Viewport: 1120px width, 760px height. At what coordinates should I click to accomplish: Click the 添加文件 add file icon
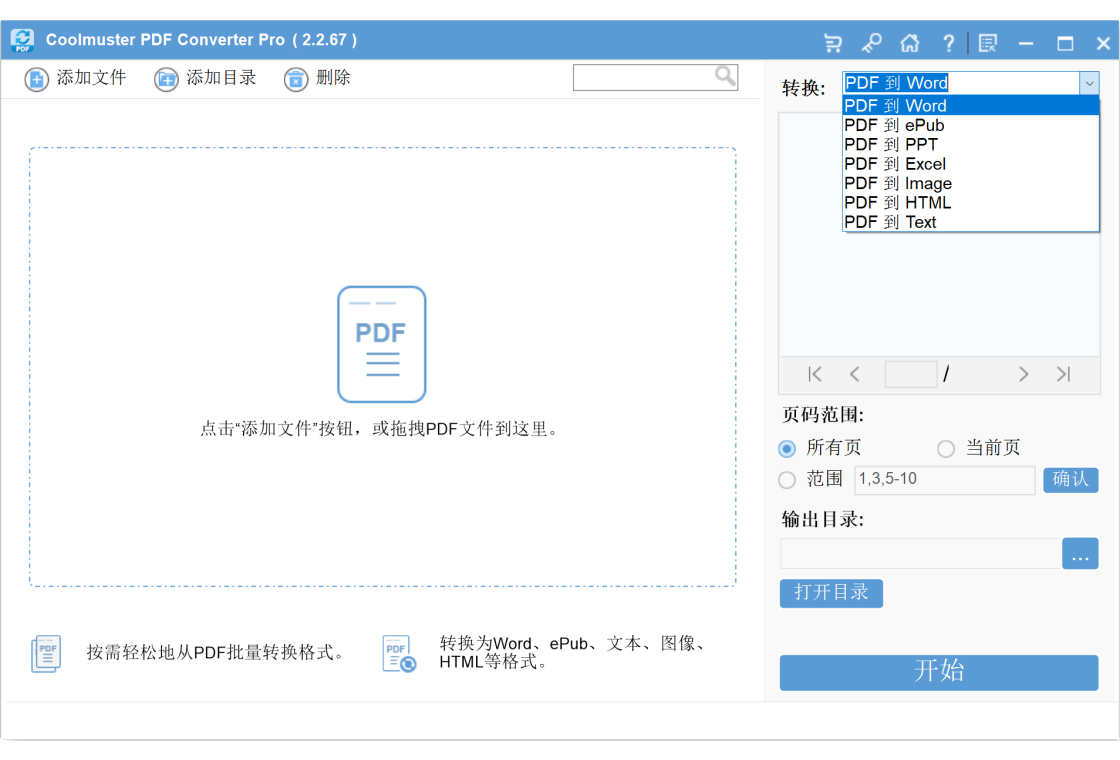pyautogui.click(x=36, y=79)
